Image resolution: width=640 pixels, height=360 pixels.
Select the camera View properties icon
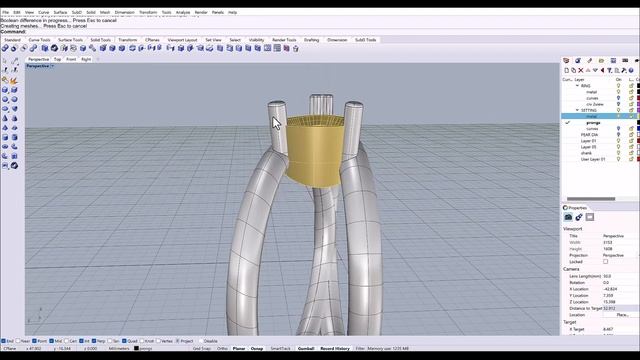568,217
